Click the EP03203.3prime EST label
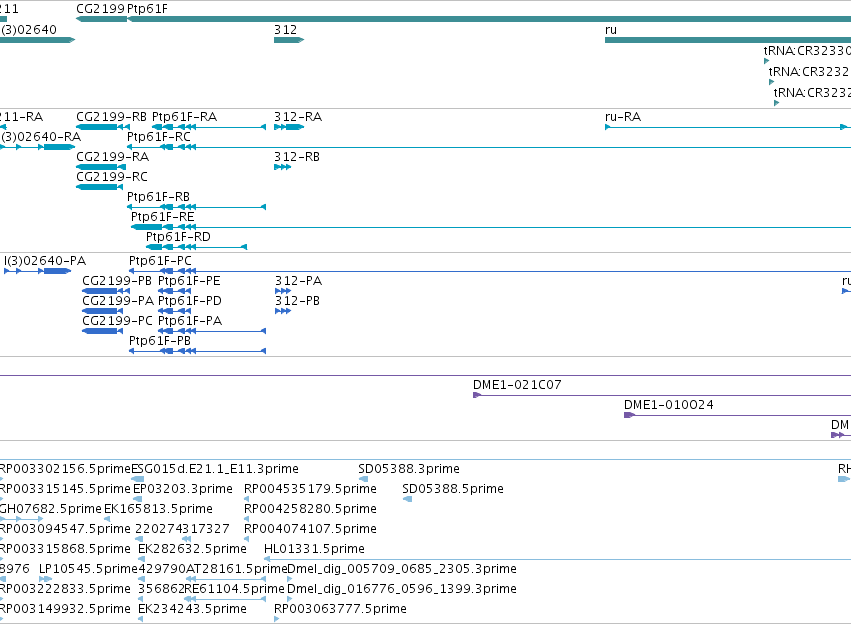851x624 pixels. [183, 489]
